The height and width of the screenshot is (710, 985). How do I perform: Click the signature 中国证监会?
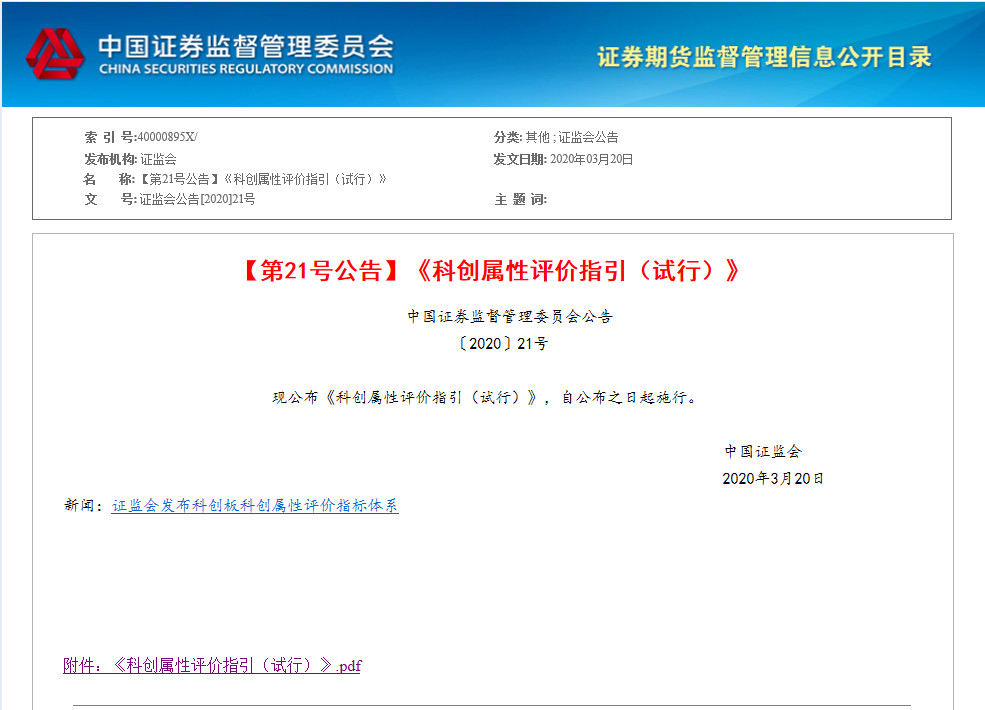(763, 451)
